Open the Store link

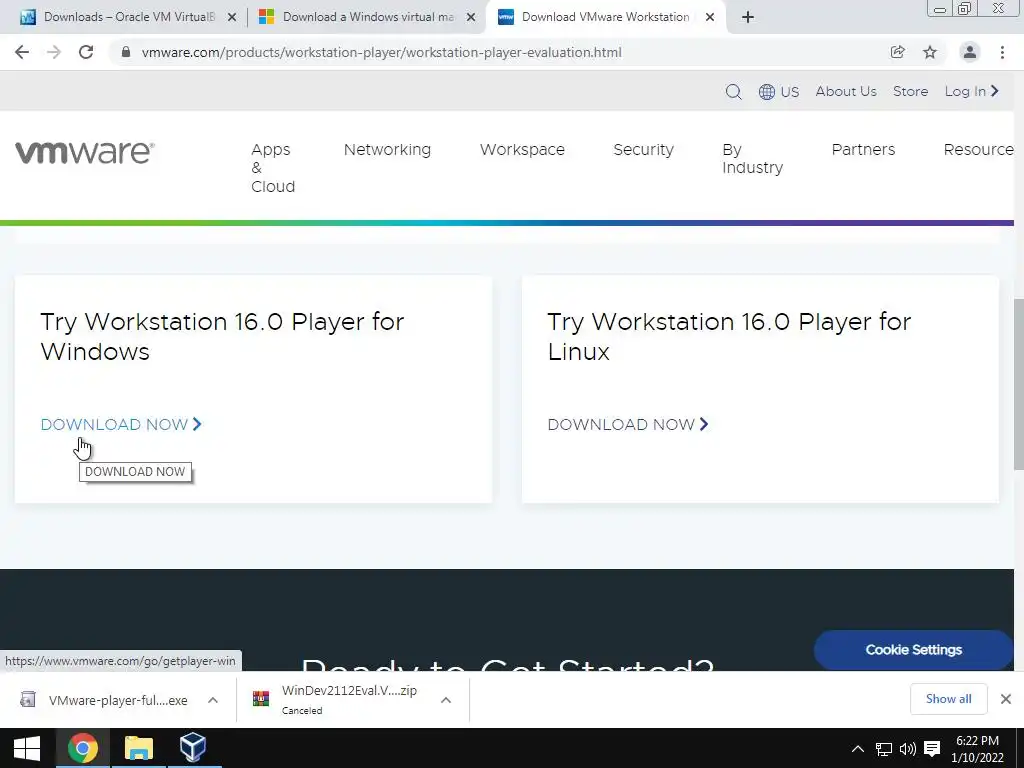(910, 91)
